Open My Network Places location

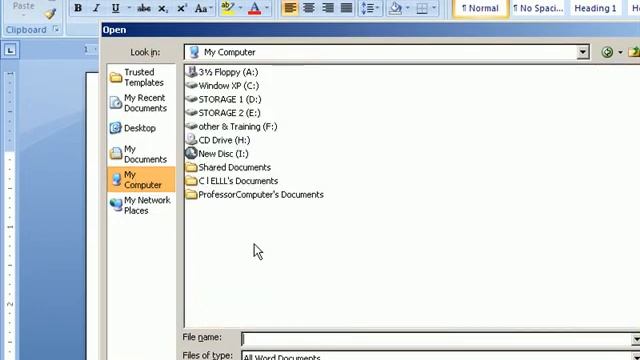(x=140, y=205)
